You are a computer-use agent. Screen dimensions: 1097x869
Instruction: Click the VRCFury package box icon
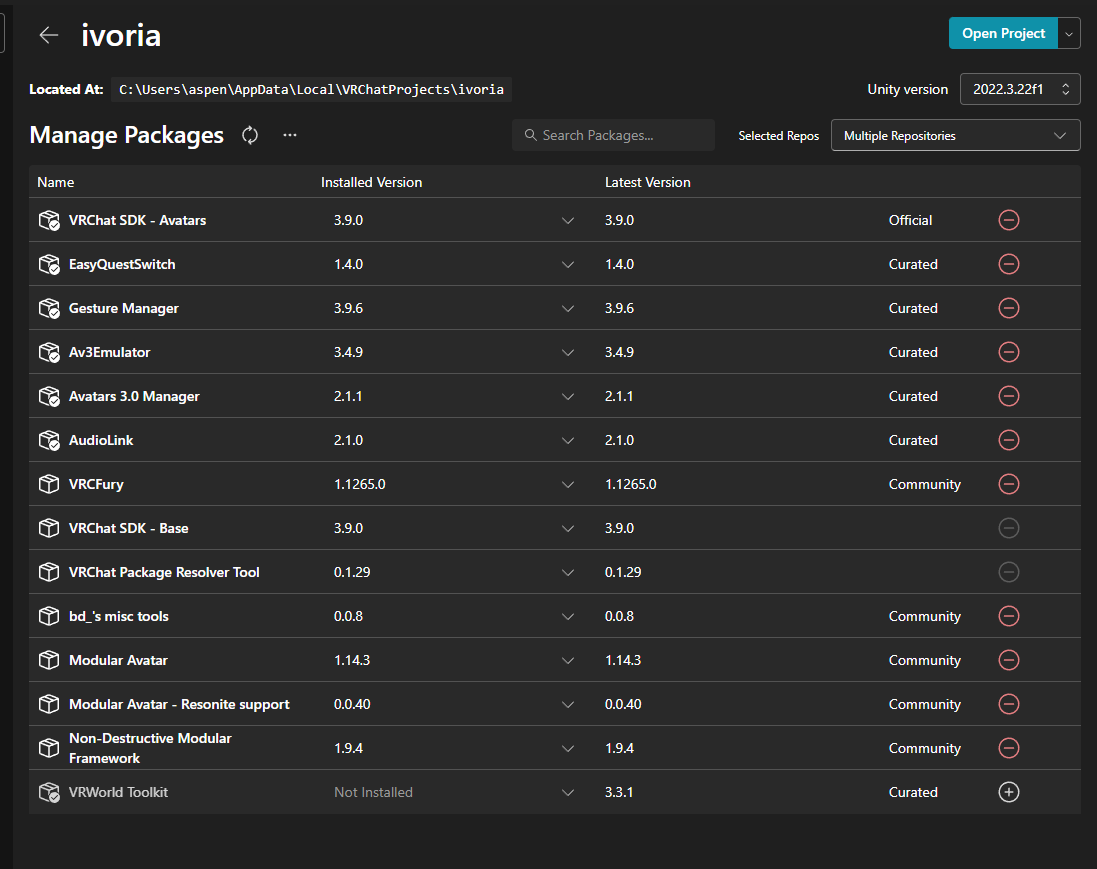pos(49,484)
